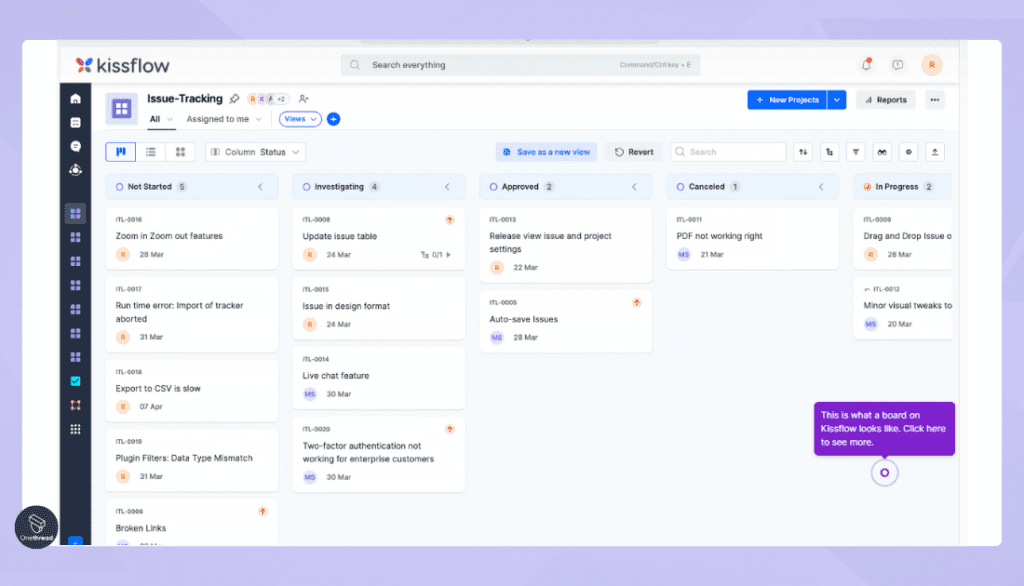Open the notifications bell
The width and height of the screenshot is (1024, 586).
[x=866, y=65]
